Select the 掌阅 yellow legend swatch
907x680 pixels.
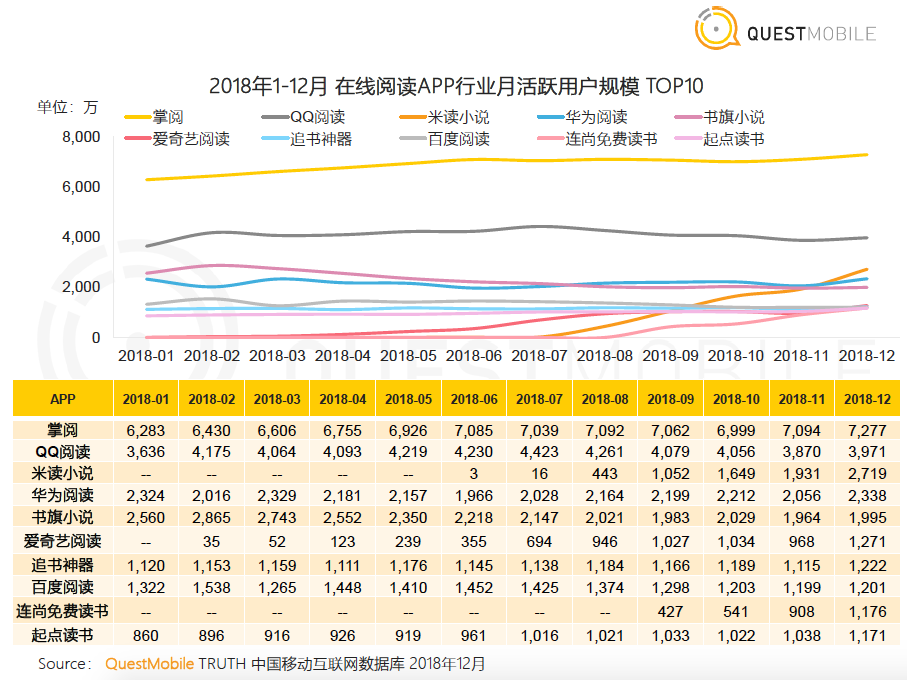coord(138,117)
